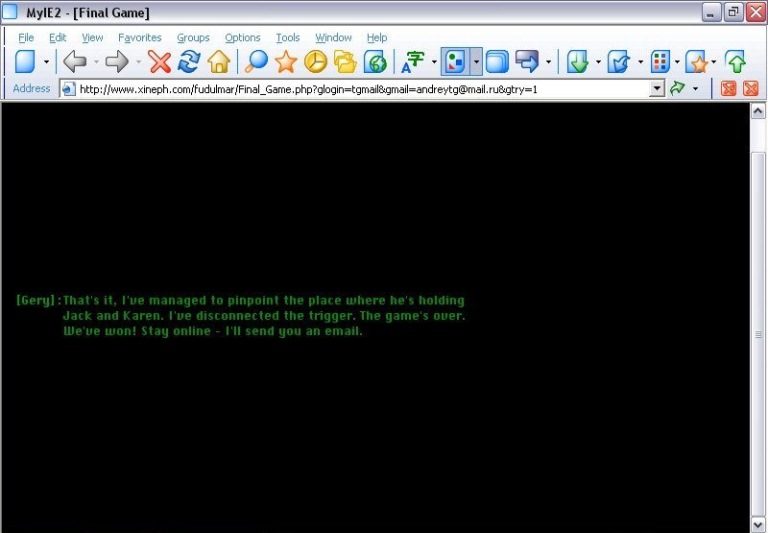768x533 pixels.
Task: Open the Go button dropdown arrow
Action: click(696, 89)
